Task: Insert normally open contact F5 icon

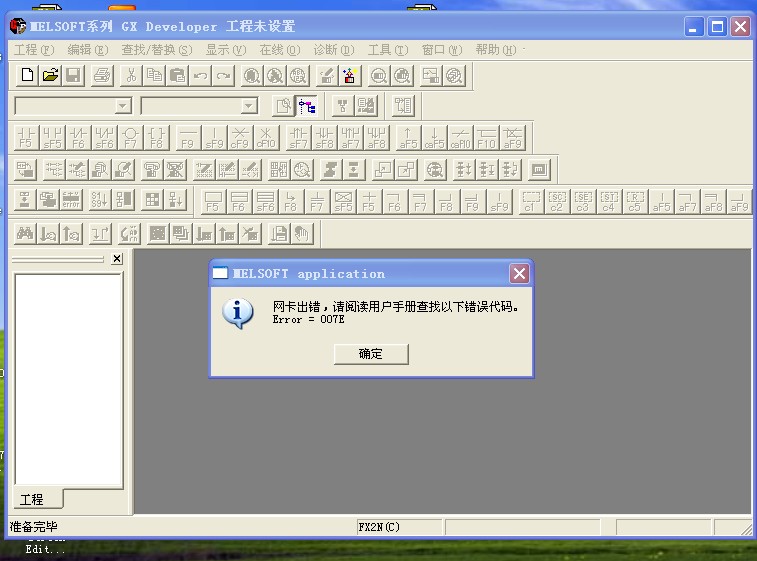Action: pos(26,138)
